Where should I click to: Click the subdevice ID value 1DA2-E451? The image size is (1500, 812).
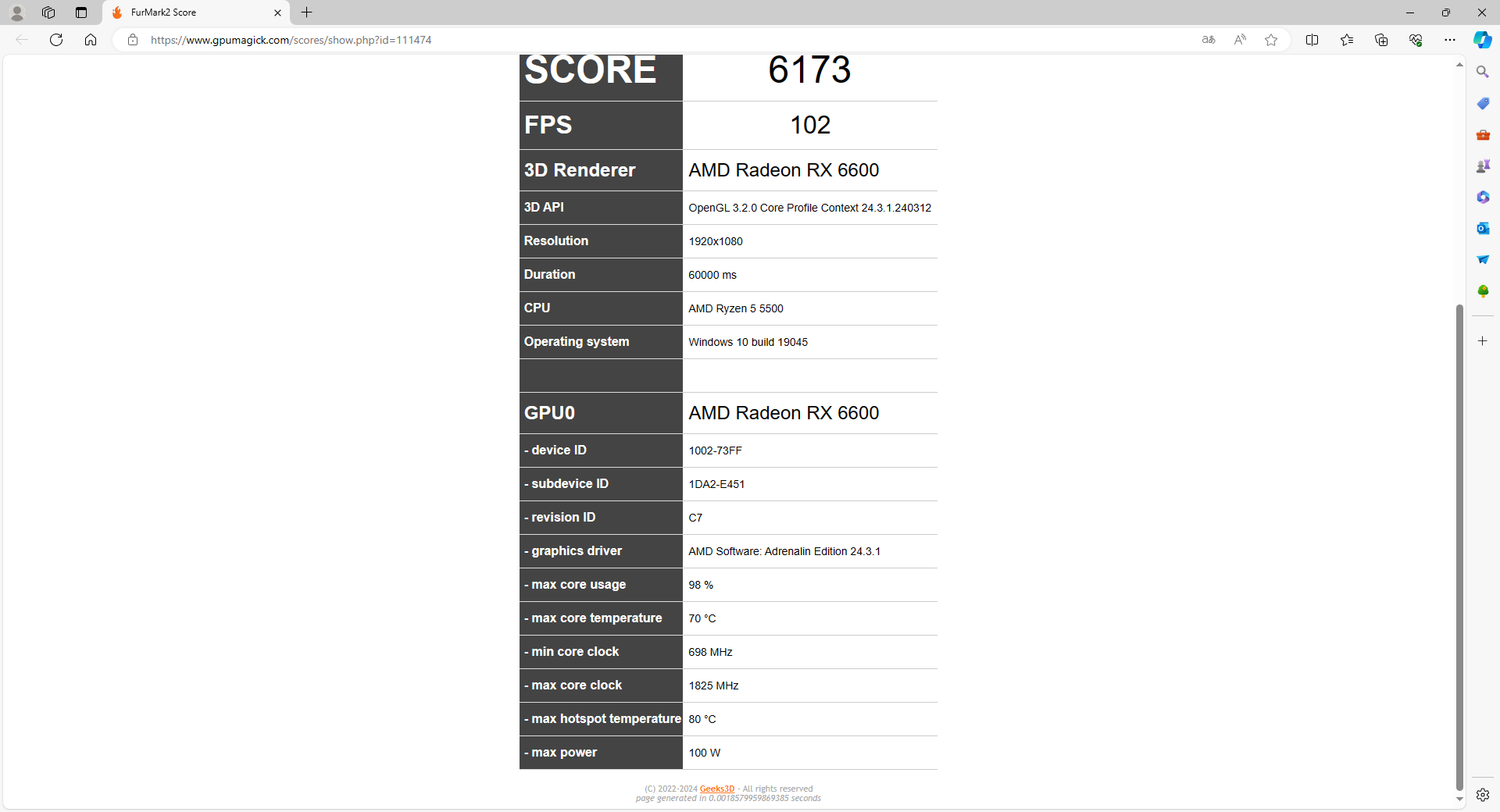(716, 484)
